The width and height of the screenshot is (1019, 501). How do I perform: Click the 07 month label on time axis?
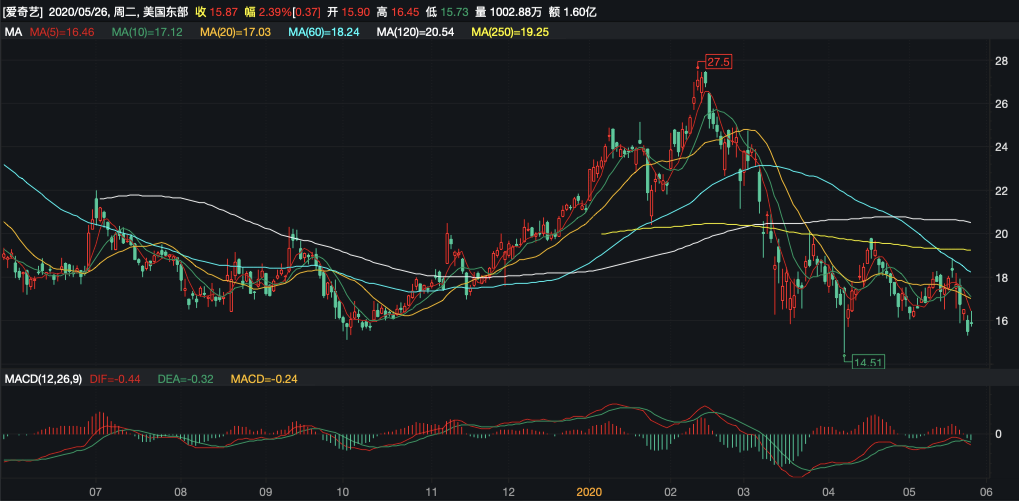(96, 492)
